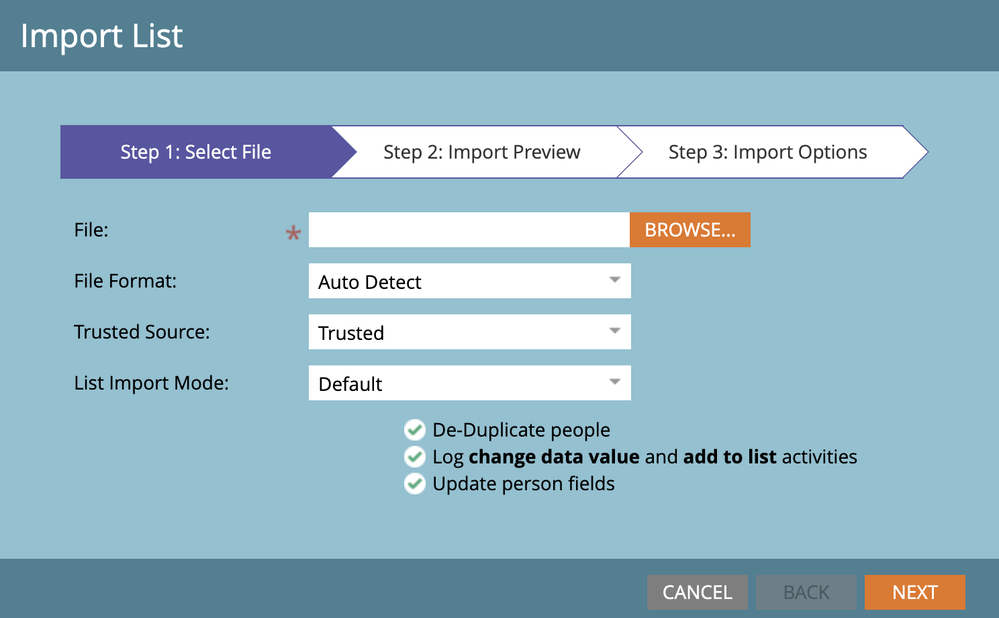Select the Step 1: Select File tab
999x618 pixels.
coord(196,152)
